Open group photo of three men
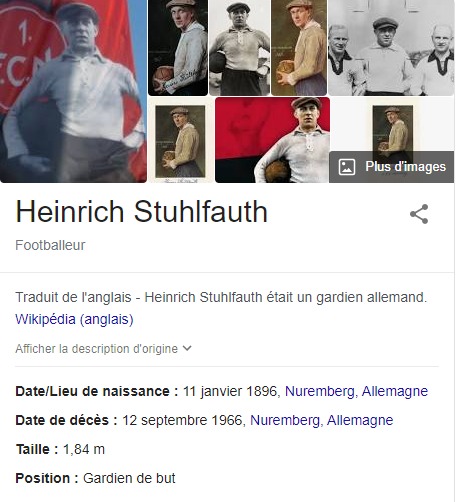The height and width of the screenshot is (502, 459). (391, 48)
